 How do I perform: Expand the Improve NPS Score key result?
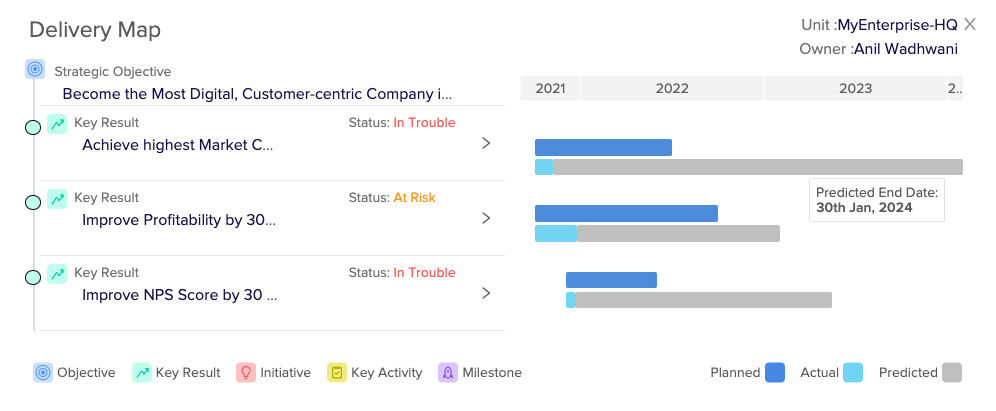click(x=486, y=293)
